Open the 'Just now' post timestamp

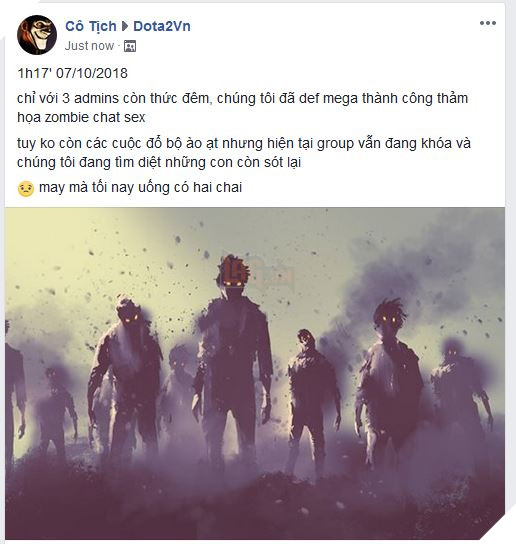[x=89, y=45]
